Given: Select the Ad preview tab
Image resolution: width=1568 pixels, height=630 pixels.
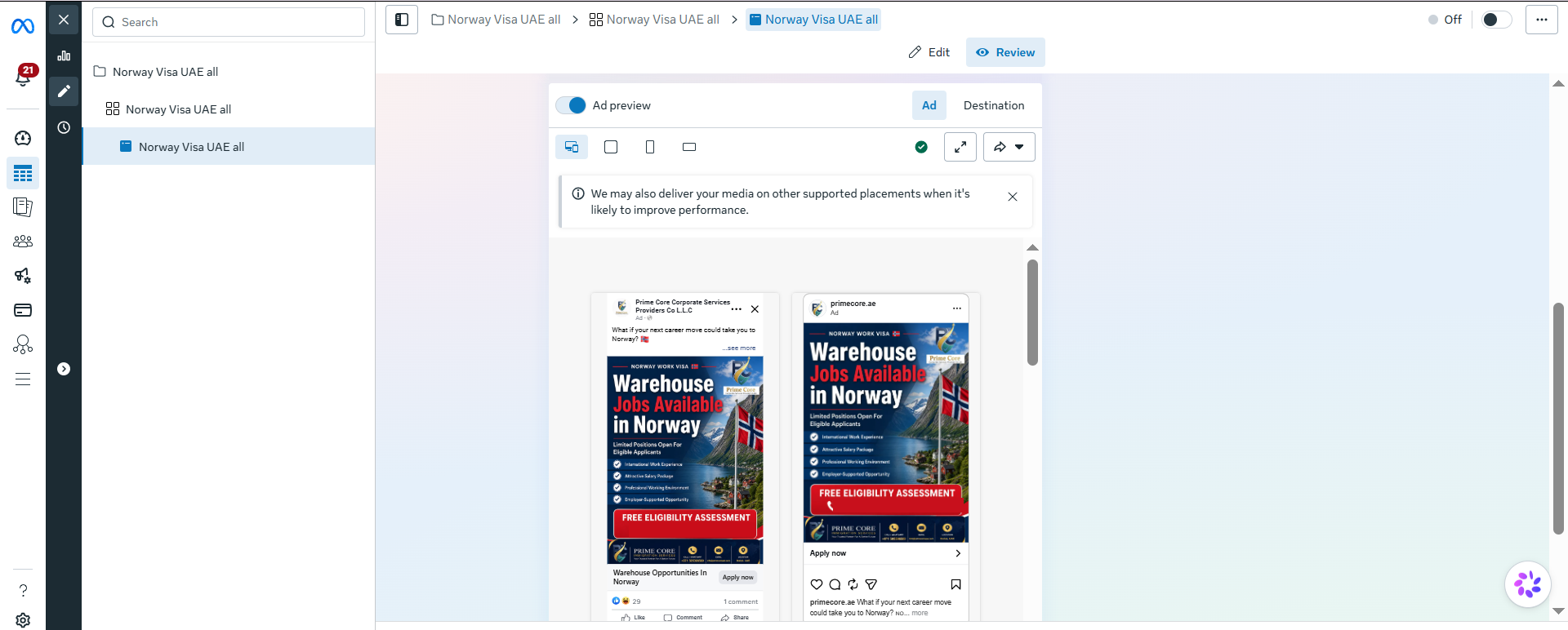Looking at the screenshot, I should click(929, 105).
